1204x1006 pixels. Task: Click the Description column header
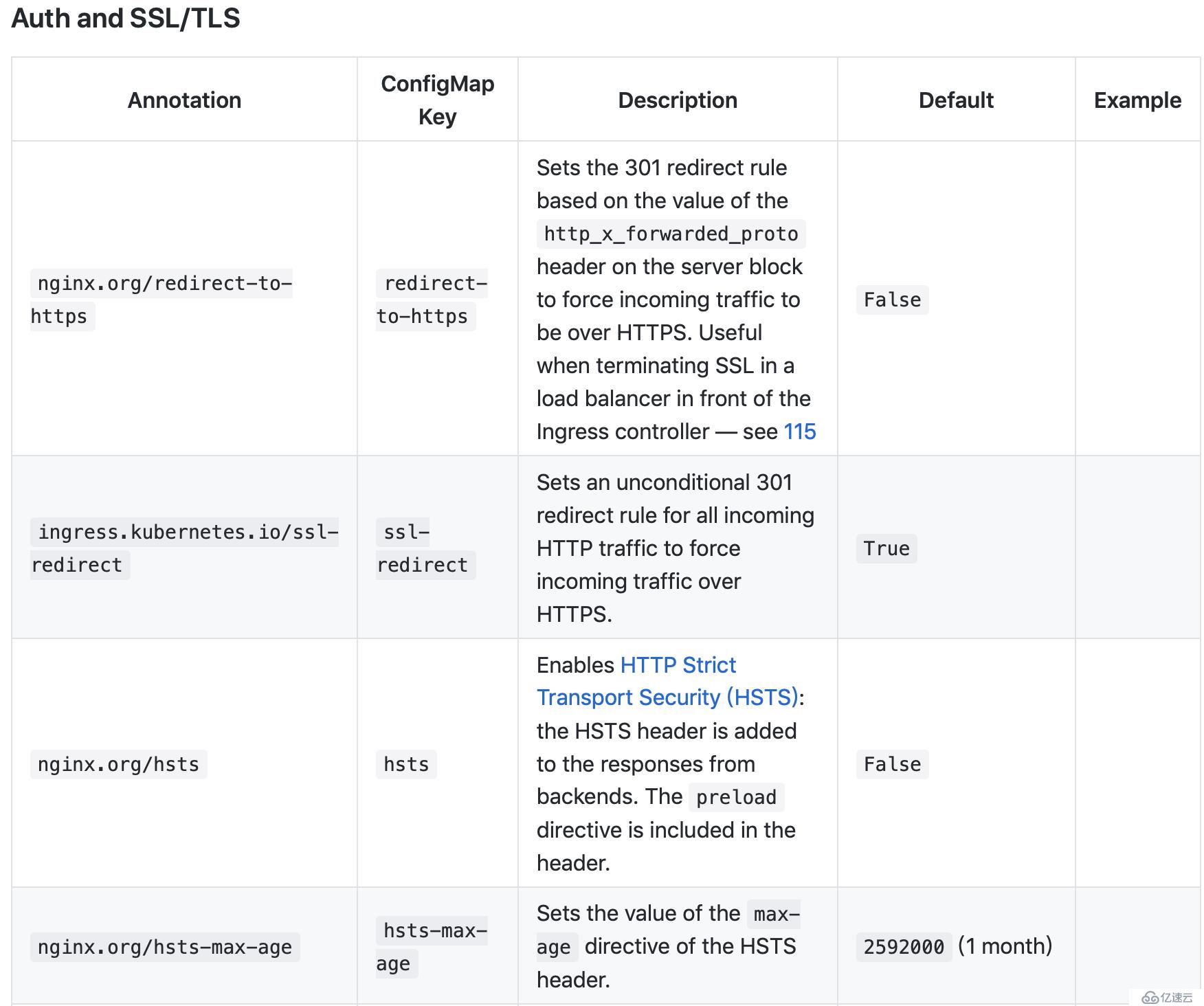click(678, 100)
